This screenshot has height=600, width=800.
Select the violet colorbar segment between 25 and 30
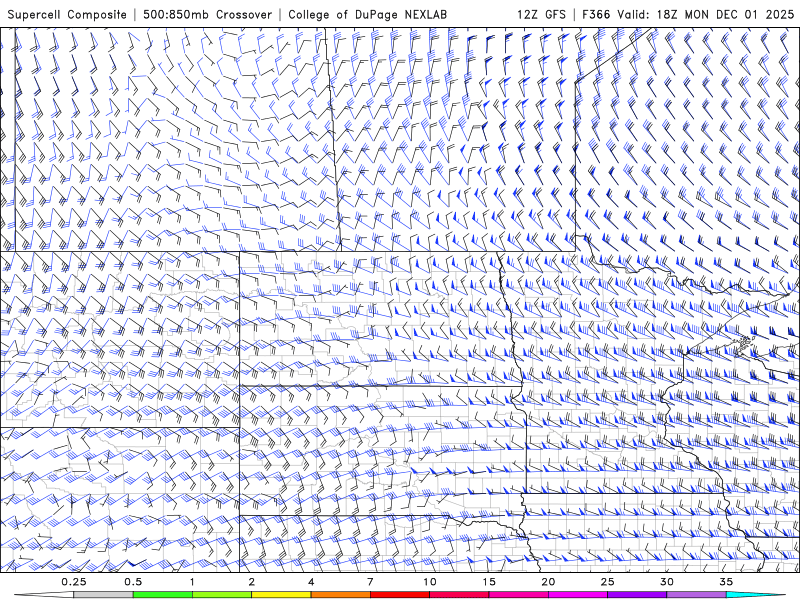tap(637, 595)
